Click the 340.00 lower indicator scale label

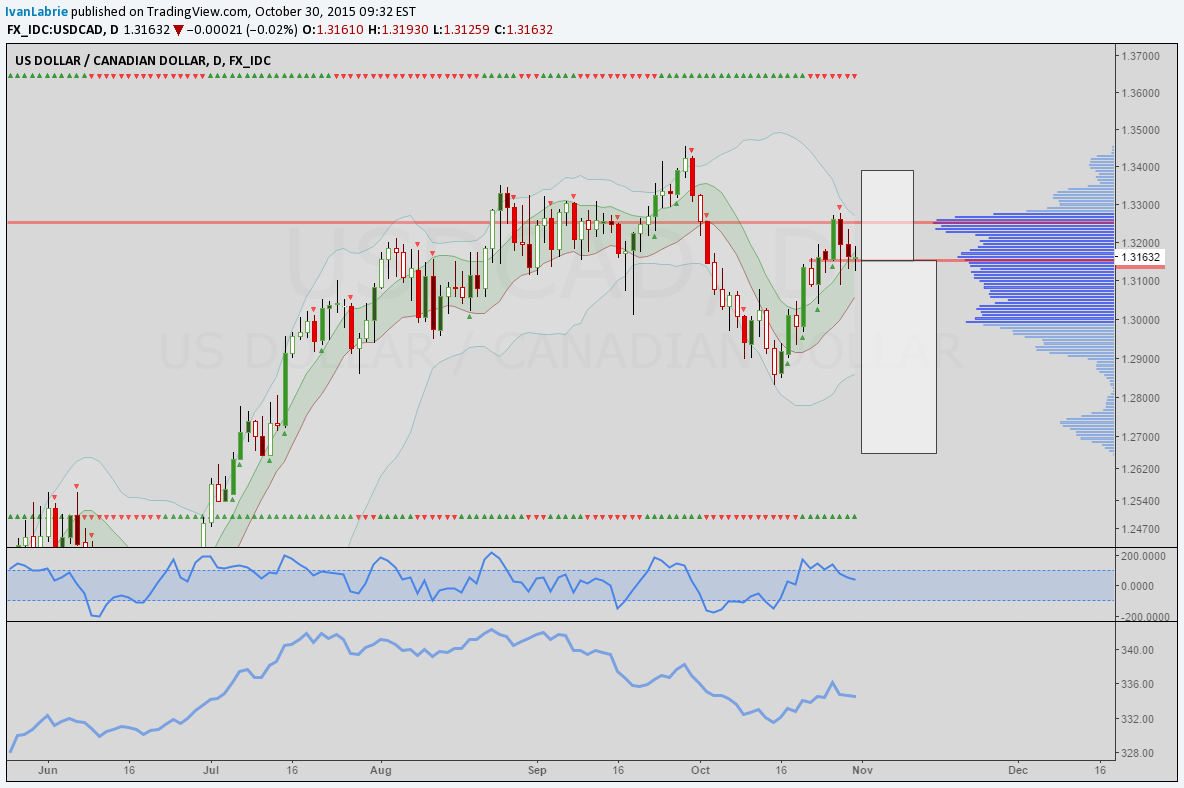click(1137, 650)
